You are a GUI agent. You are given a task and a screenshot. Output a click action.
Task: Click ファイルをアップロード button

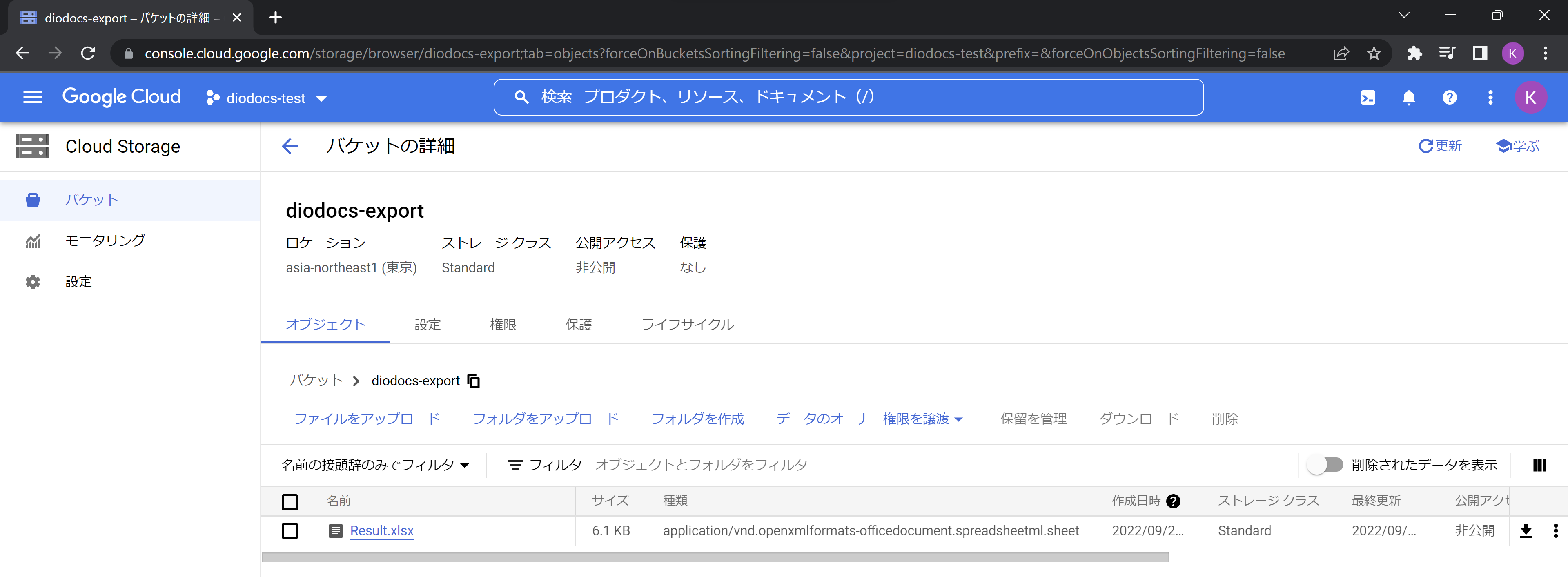pyautogui.click(x=367, y=419)
